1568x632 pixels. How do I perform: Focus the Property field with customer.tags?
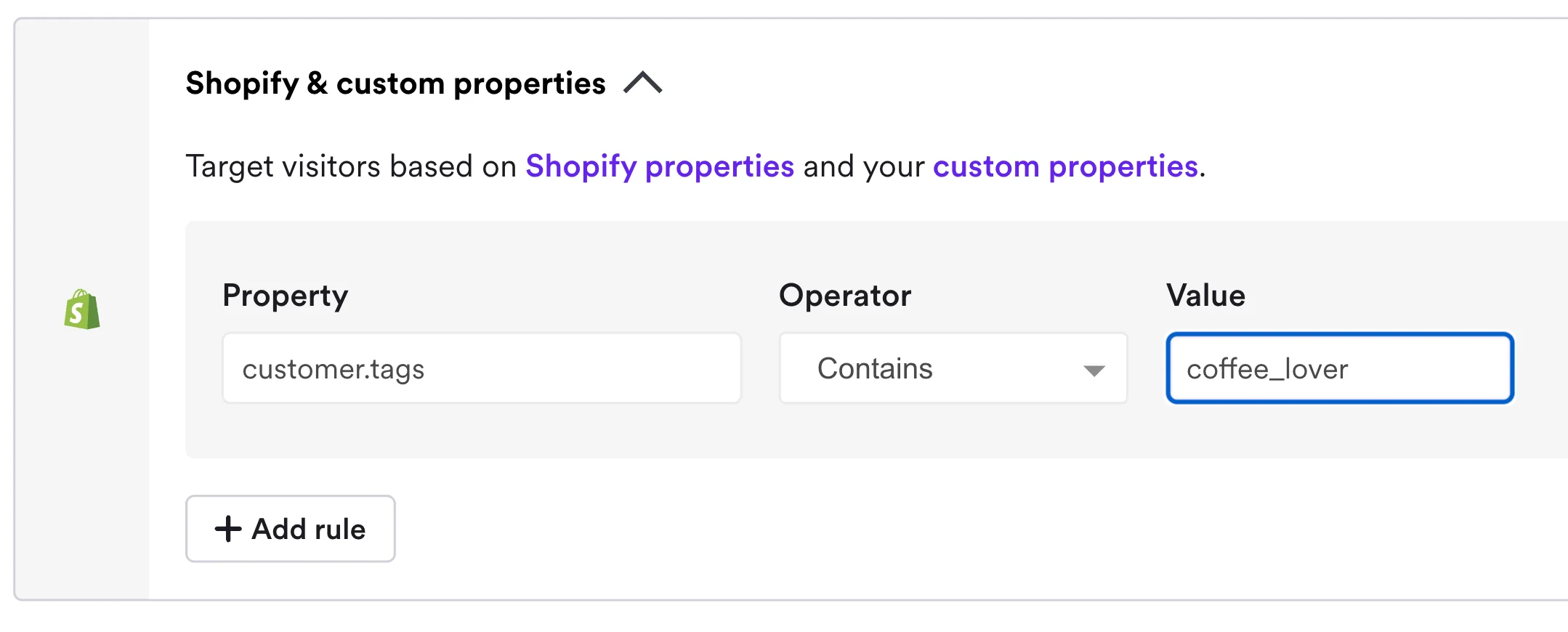tap(481, 368)
